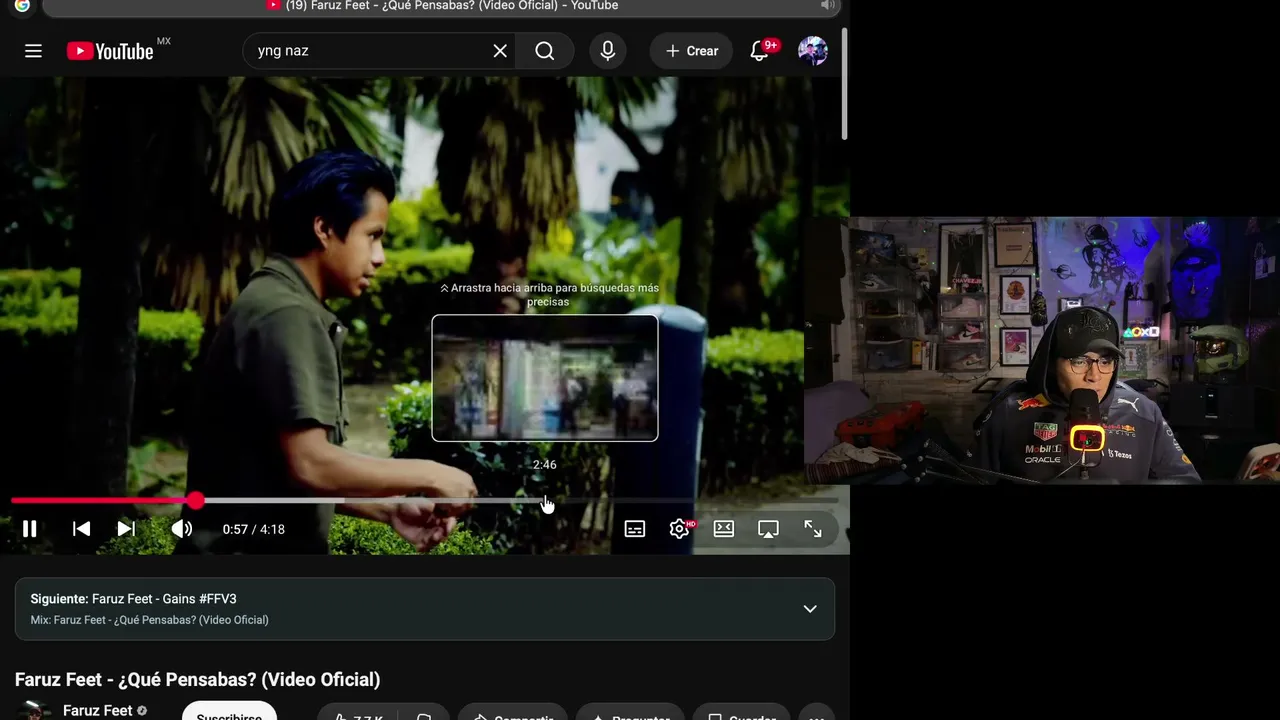Viewport: 1280px width, 720px height.
Task: Click the seek preview thumbnail at 2:46
Action: point(545,378)
